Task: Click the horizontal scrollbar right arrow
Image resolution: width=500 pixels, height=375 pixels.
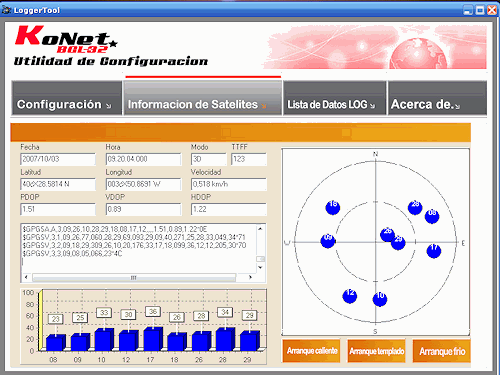Action: click(x=250, y=277)
